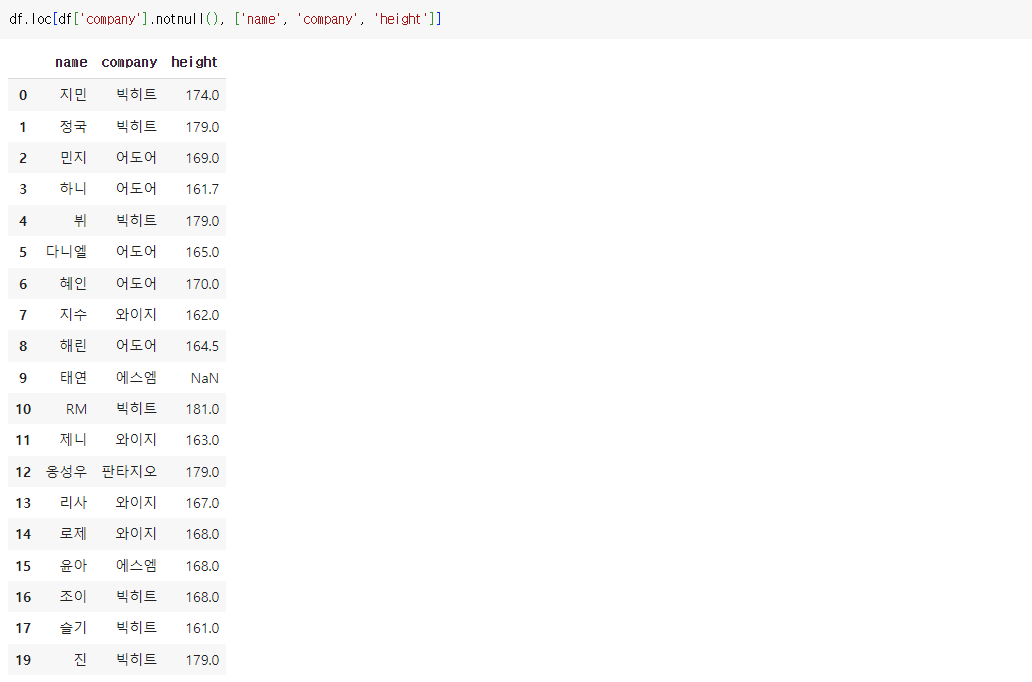Click the name cell 해린
The width and height of the screenshot is (1032, 682).
coord(73,346)
